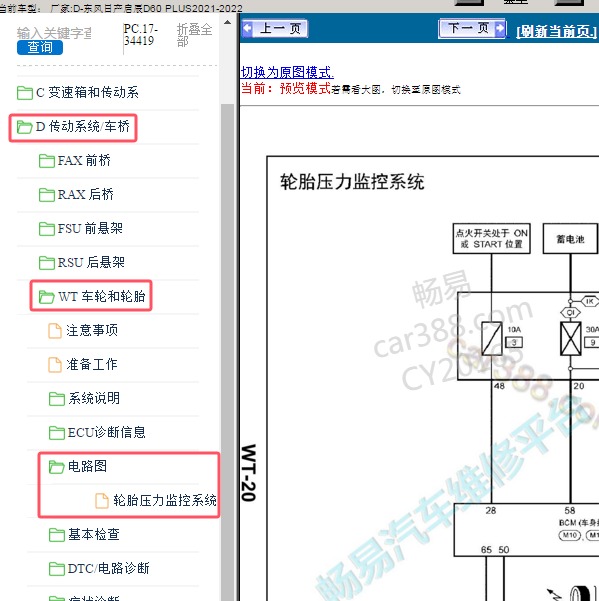
Task: Click the M10 connector label
Action: click(x=570, y=535)
